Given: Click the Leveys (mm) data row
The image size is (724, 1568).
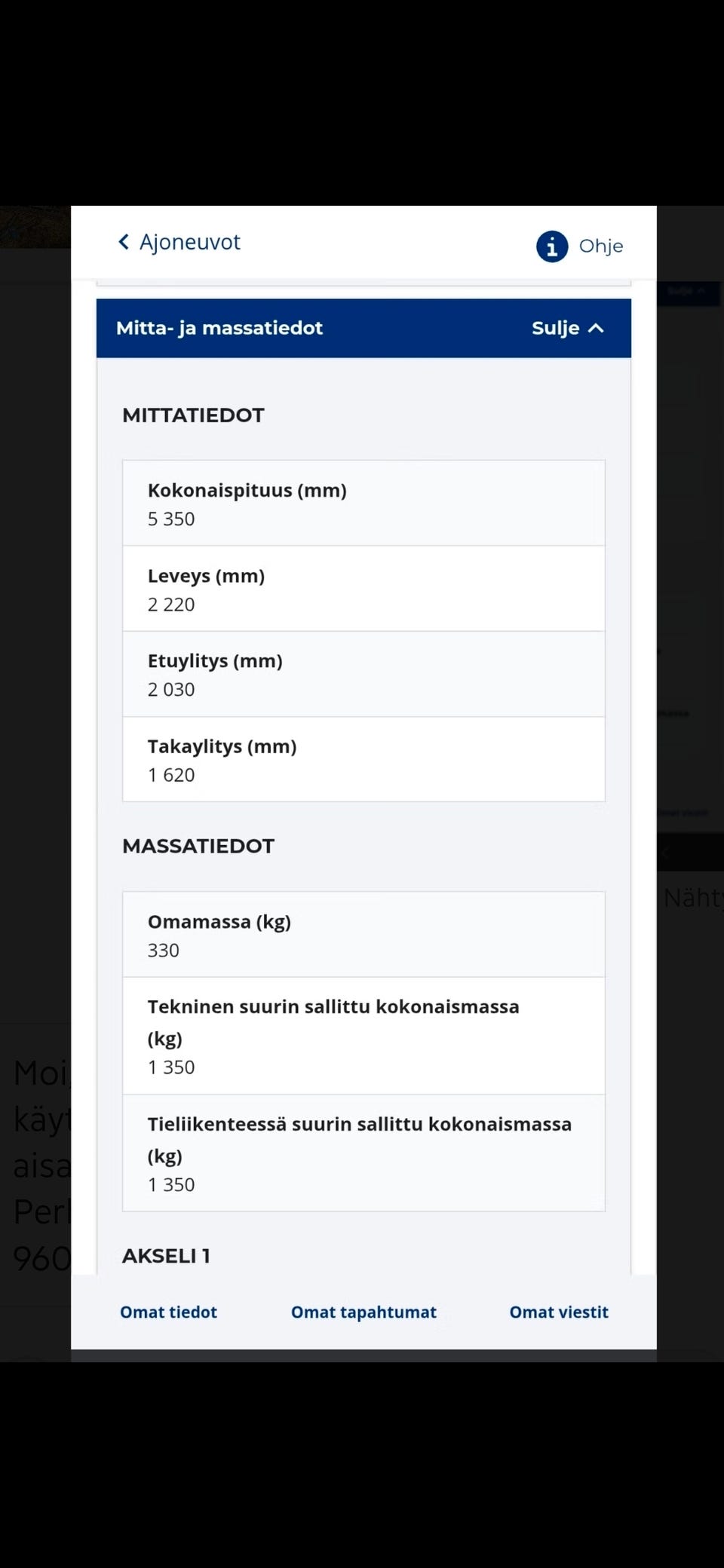Looking at the screenshot, I should 364,588.
